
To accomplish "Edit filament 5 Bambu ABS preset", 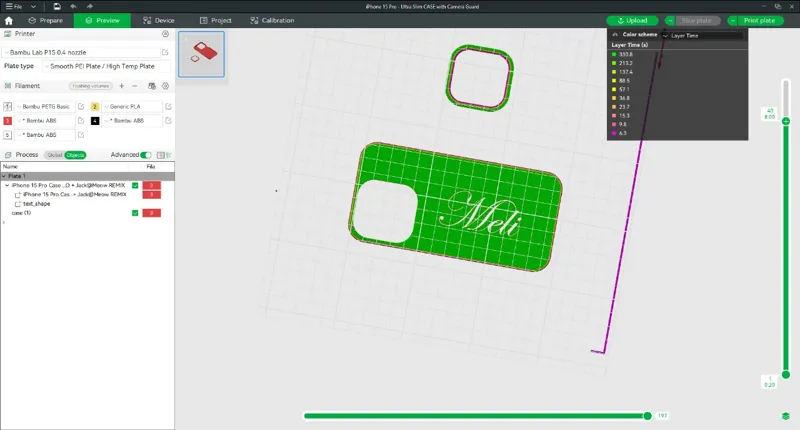I will (81, 135).
